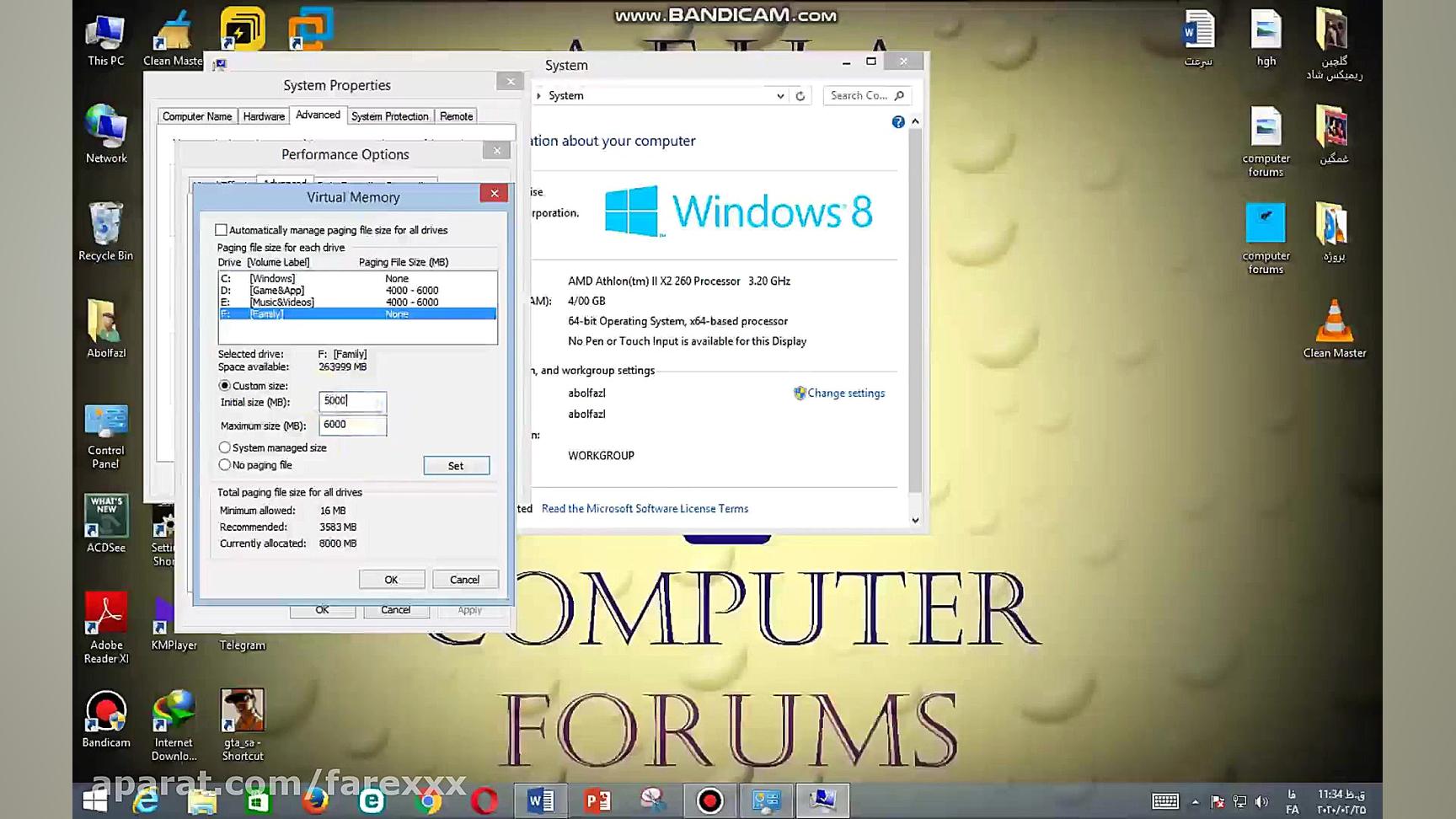The image size is (1456, 819).
Task: Confirm Virtual Memory with OK
Action: click(391, 580)
